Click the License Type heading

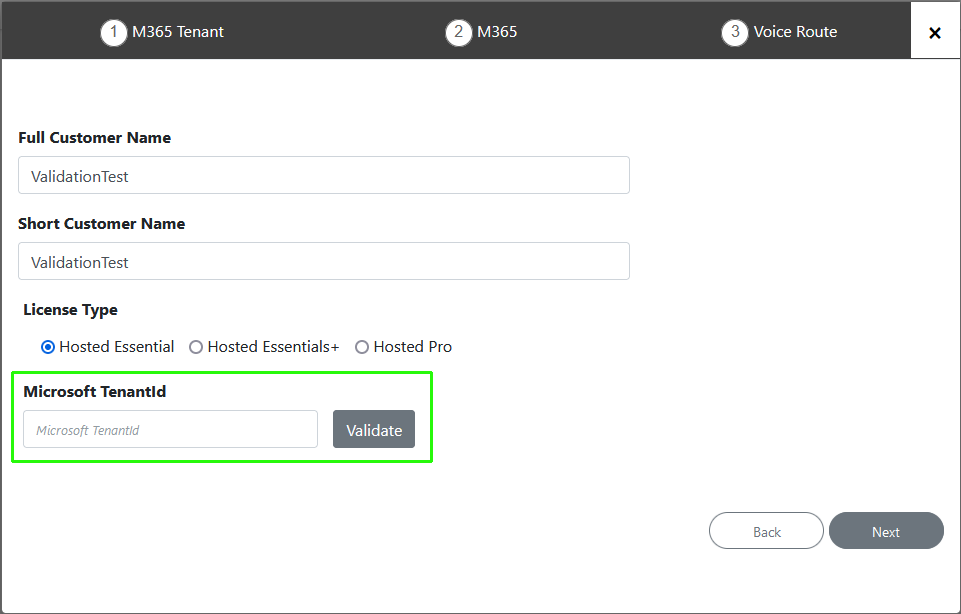70,310
